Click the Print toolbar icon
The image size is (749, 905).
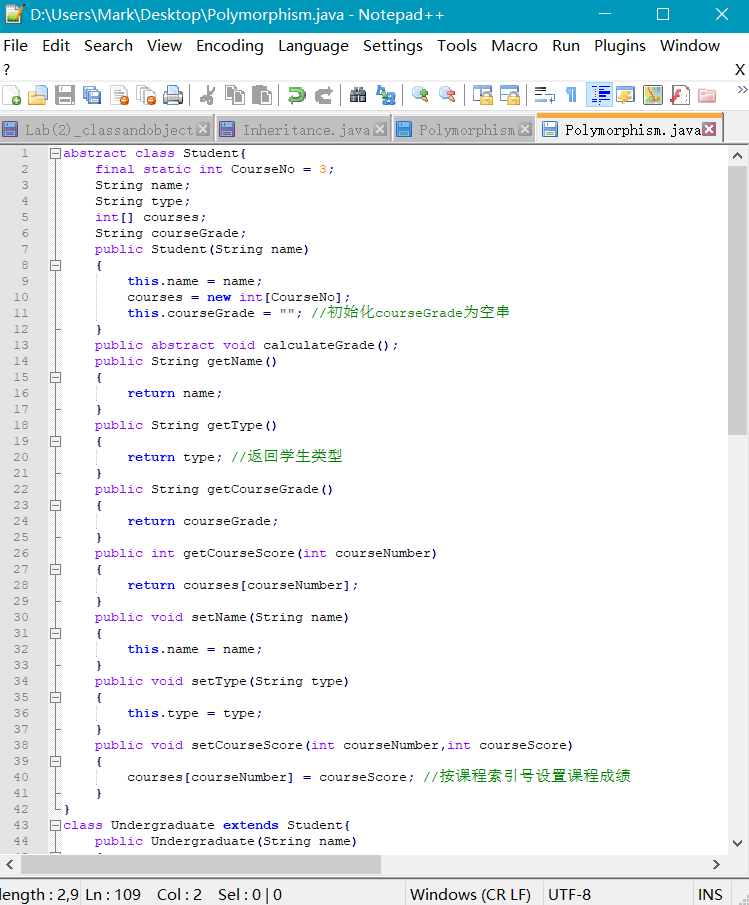173,95
